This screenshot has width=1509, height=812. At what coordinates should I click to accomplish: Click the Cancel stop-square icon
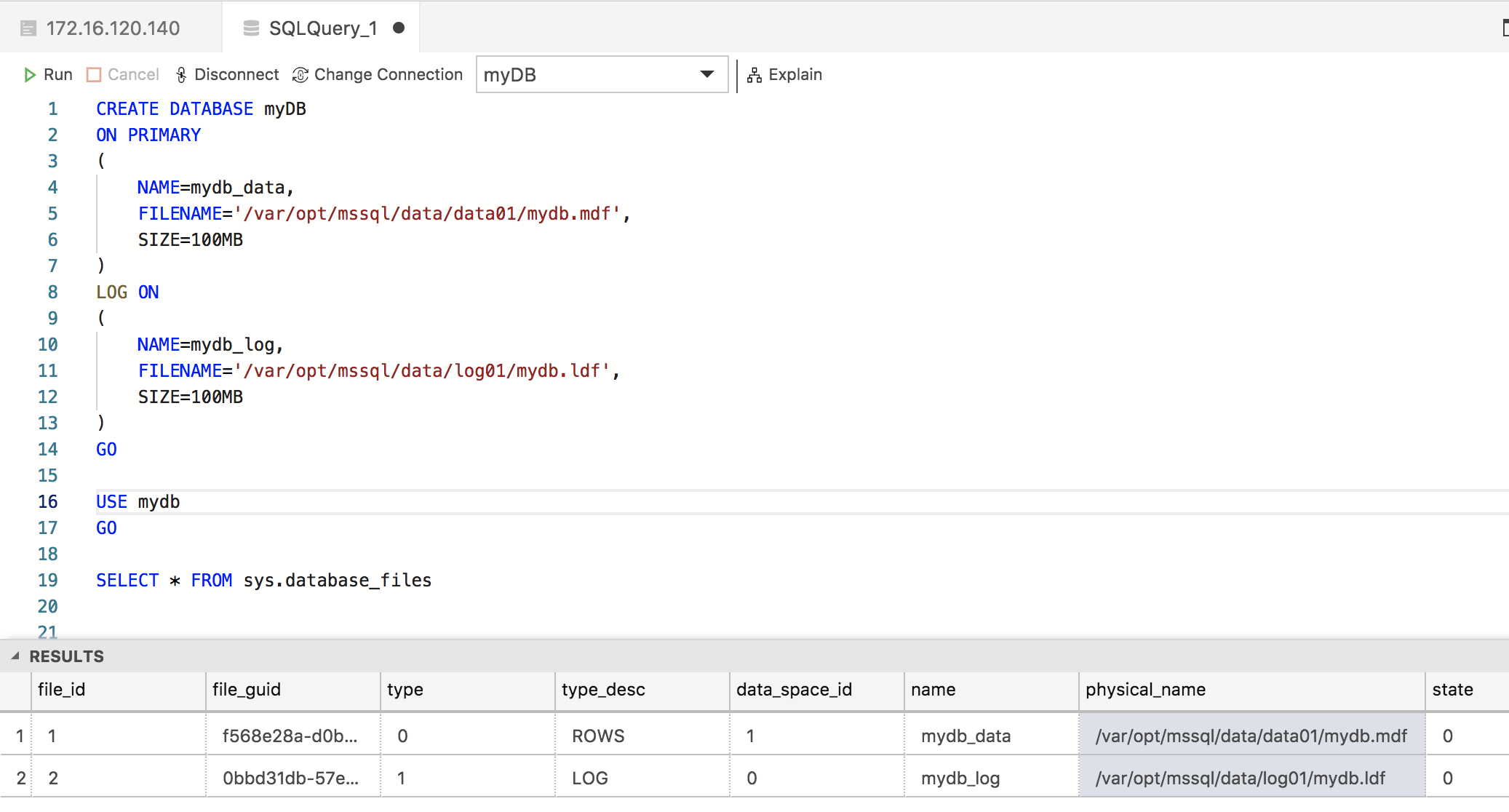(x=94, y=75)
